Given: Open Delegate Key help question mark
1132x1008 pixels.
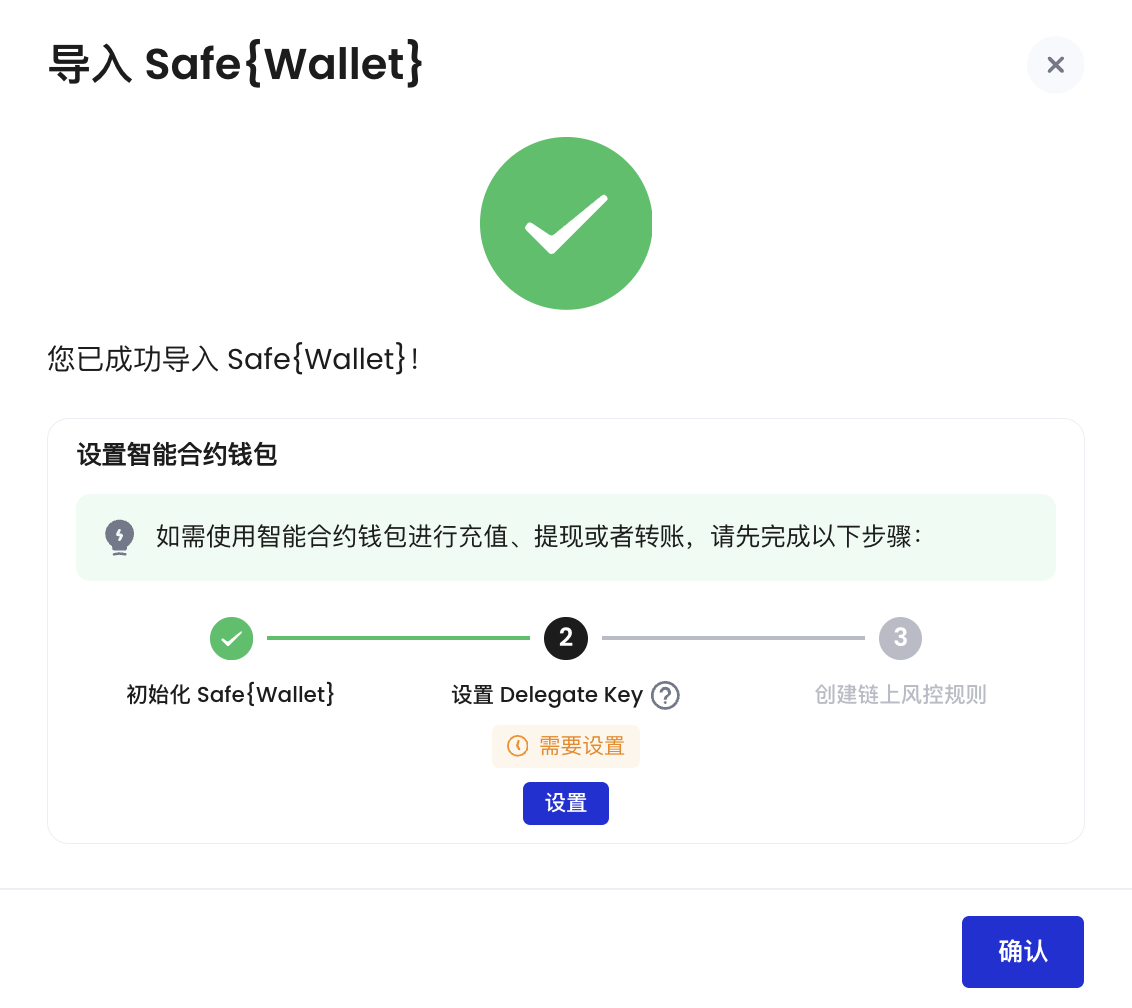Looking at the screenshot, I should pos(665,695).
